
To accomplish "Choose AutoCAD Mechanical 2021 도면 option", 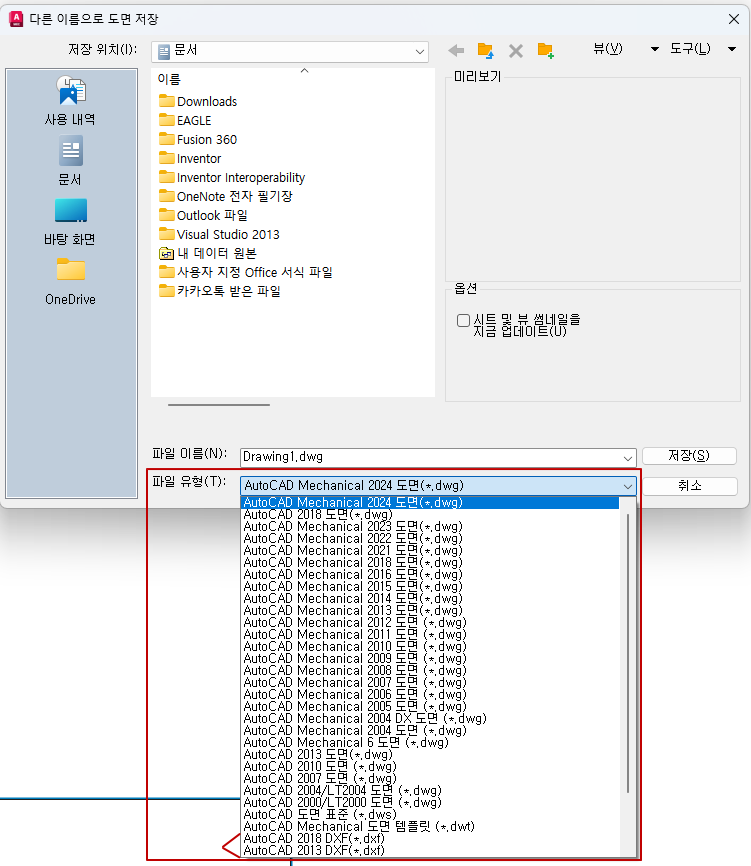I will 430,551.
